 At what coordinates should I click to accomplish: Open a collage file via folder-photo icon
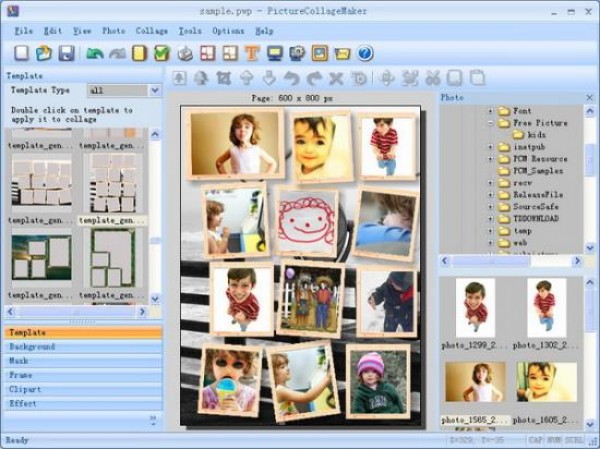coord(44,53)
